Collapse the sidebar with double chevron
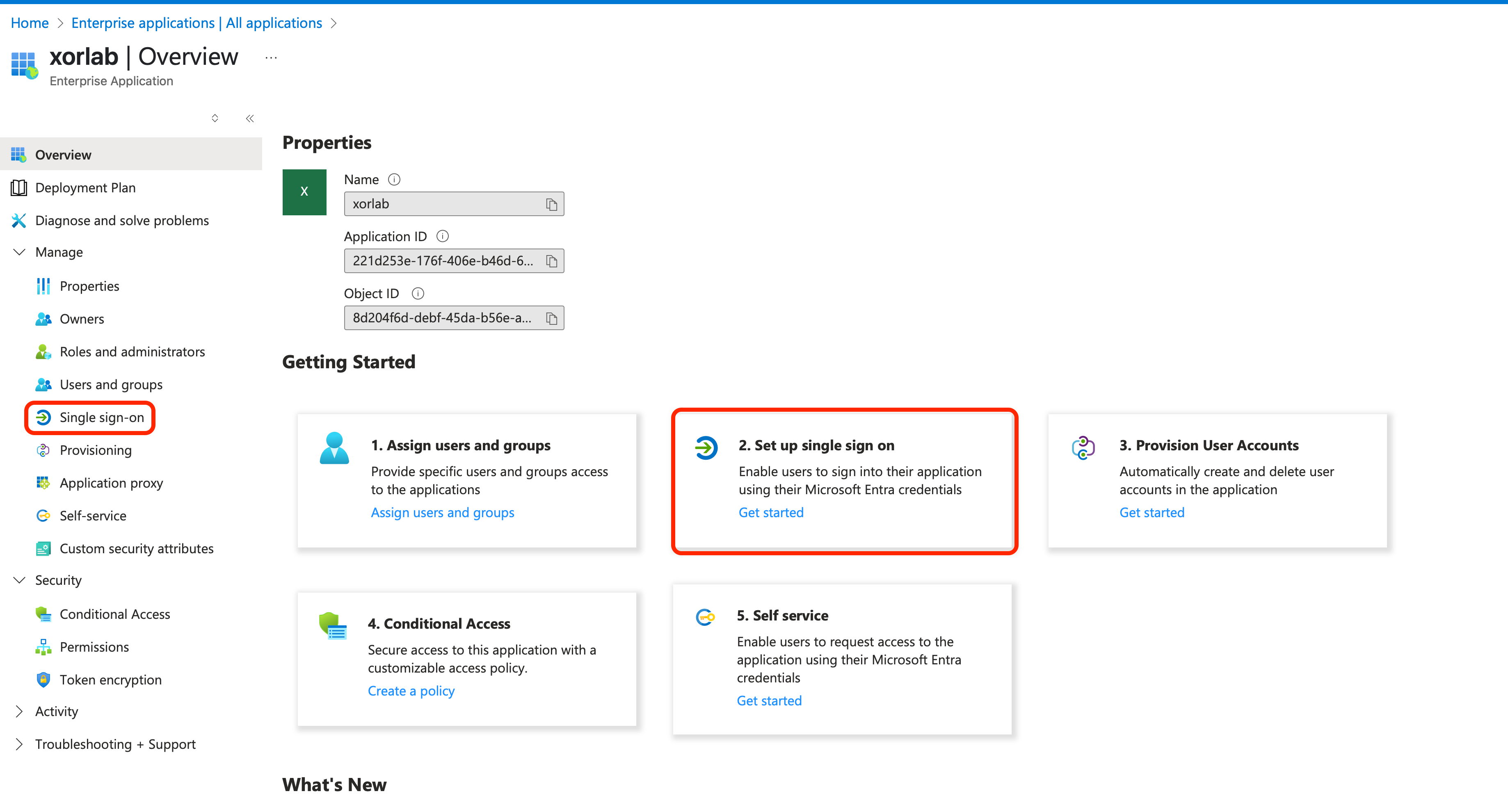Image resolution: width=1508 pixels, height=812 pixels. click(250, 118)
